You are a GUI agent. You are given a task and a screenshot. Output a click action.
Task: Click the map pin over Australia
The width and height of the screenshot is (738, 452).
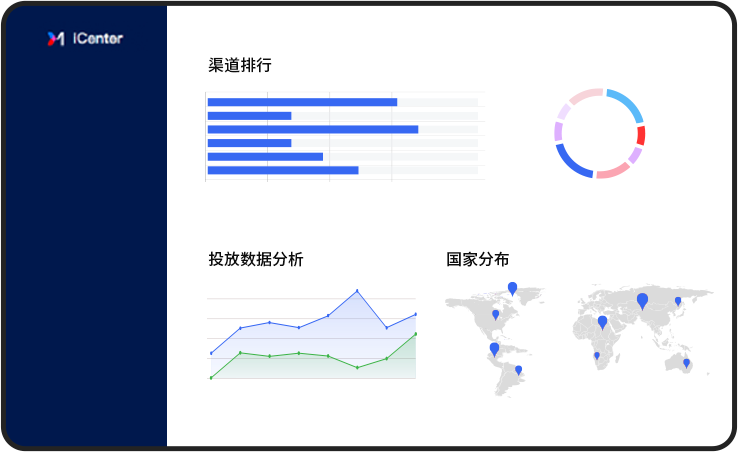tap(686, 363)
